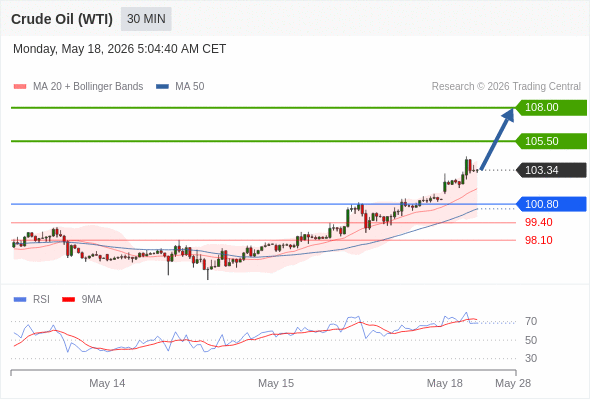Click the May 15 date axis label

coord(276,383)
